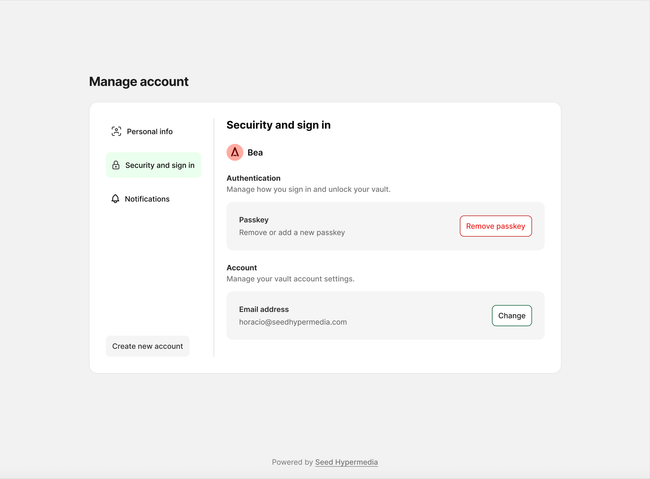The image size is (650, 479).
Task: Click the lock icon in the sidebar
Action: [116, 165]
